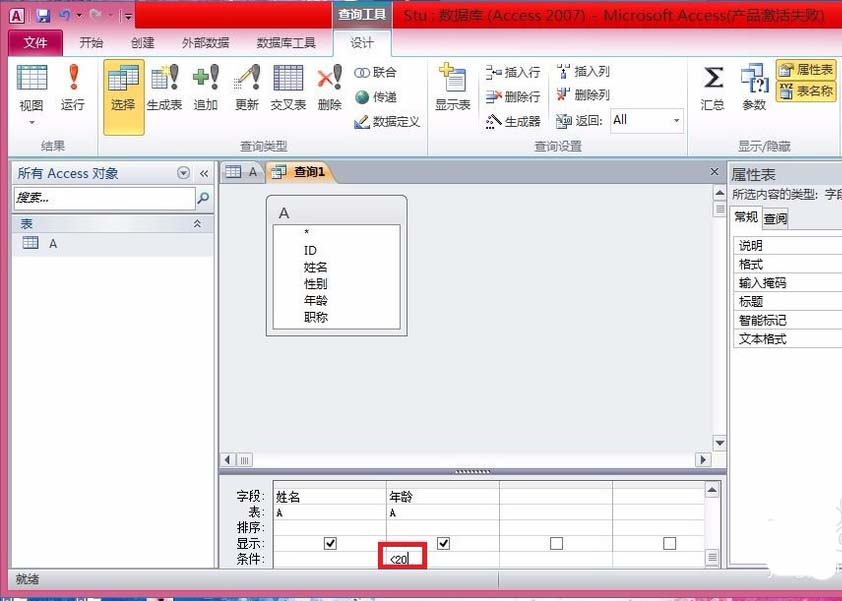Click the 条件 criteria cell containing <20
This screenshot has width=842, height=601.
tap(442, 559)
